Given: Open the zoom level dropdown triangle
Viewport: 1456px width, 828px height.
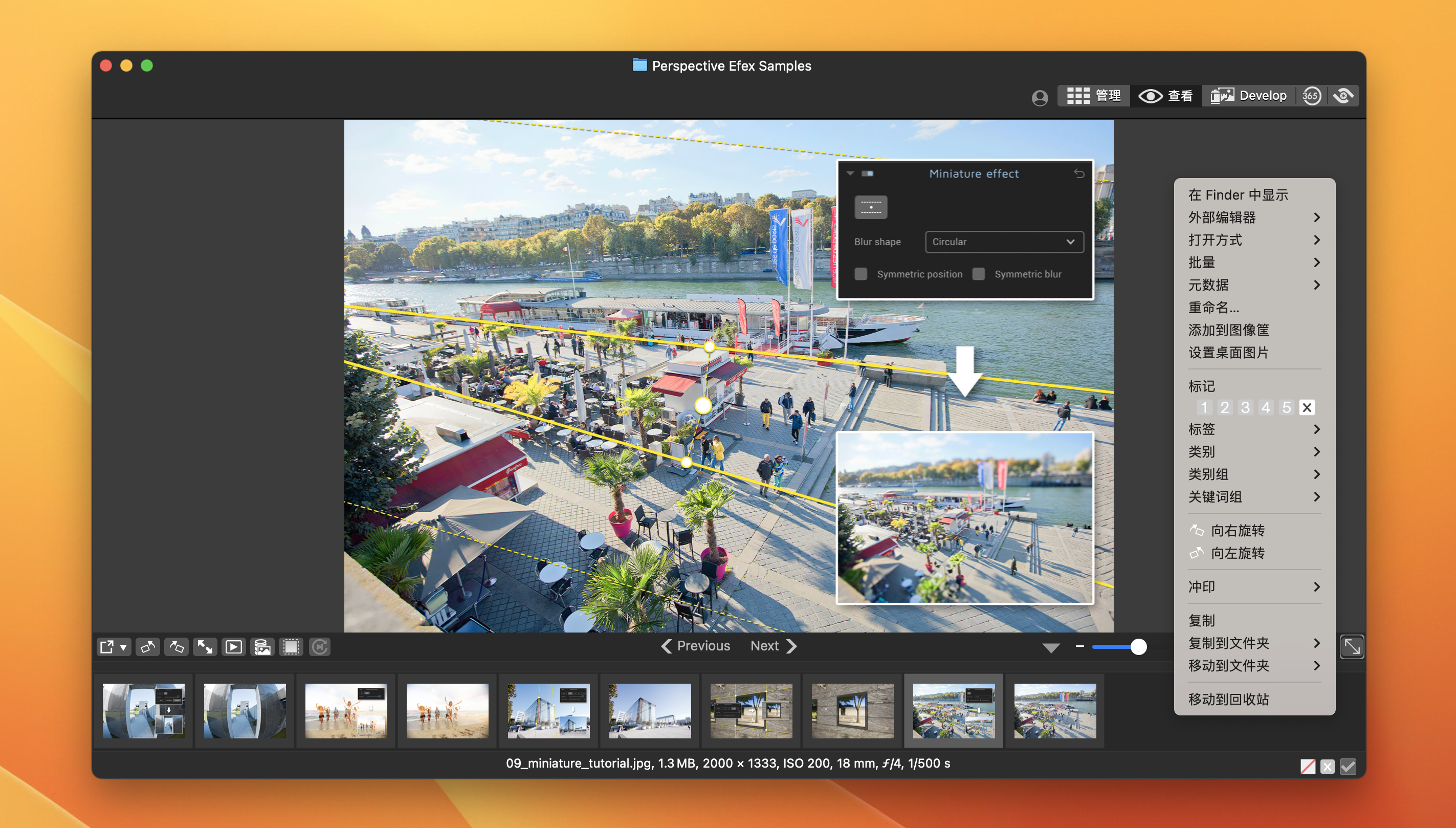Looking at the screenshot, I should pos(1051,648).
